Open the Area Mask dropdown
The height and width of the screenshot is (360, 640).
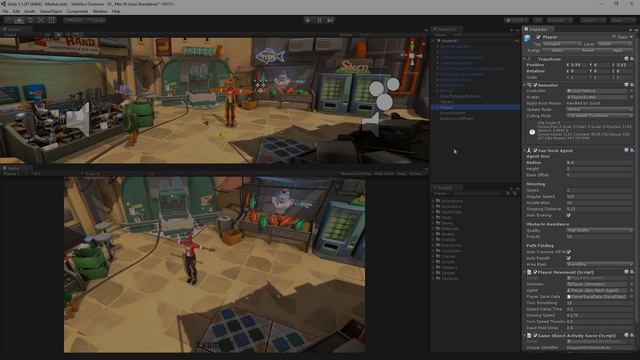tap(600, 264)
